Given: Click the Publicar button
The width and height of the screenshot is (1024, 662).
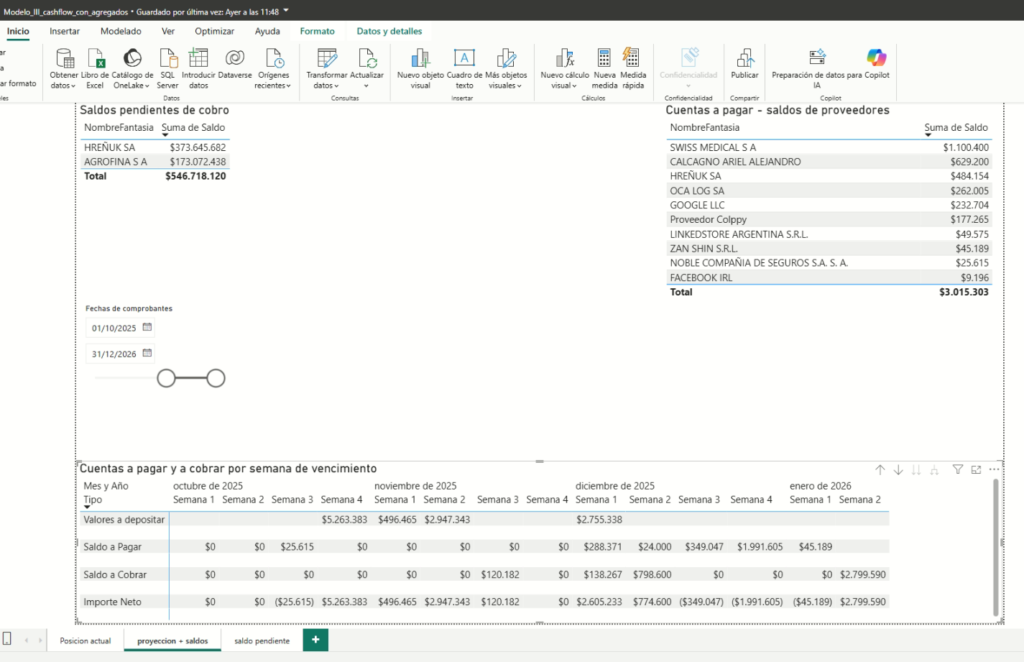Looking at the screenshot, I should (744, 66).
